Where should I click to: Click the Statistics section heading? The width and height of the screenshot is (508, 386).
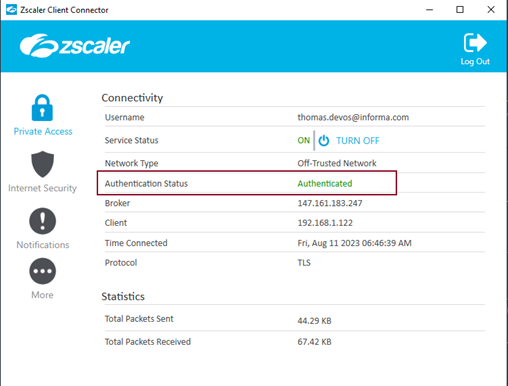coord(123,297)
